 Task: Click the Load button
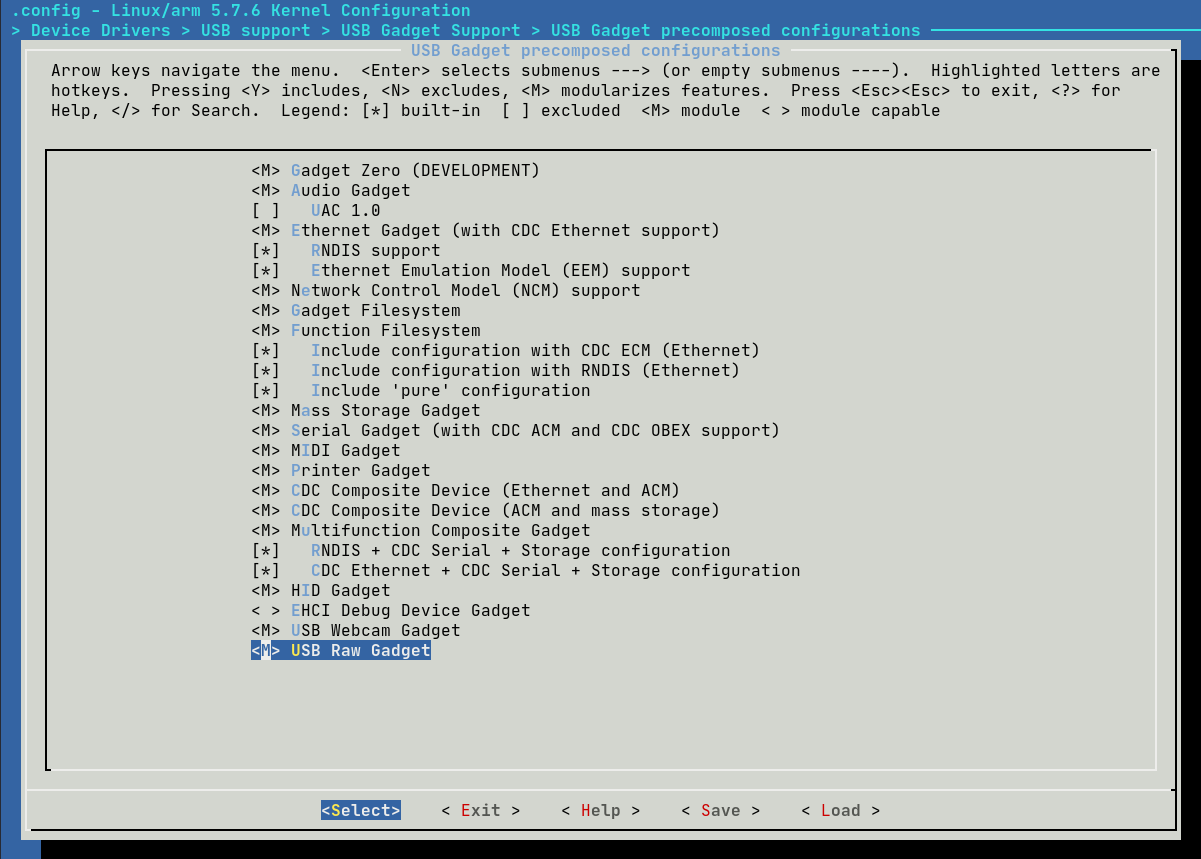point(840,810)
